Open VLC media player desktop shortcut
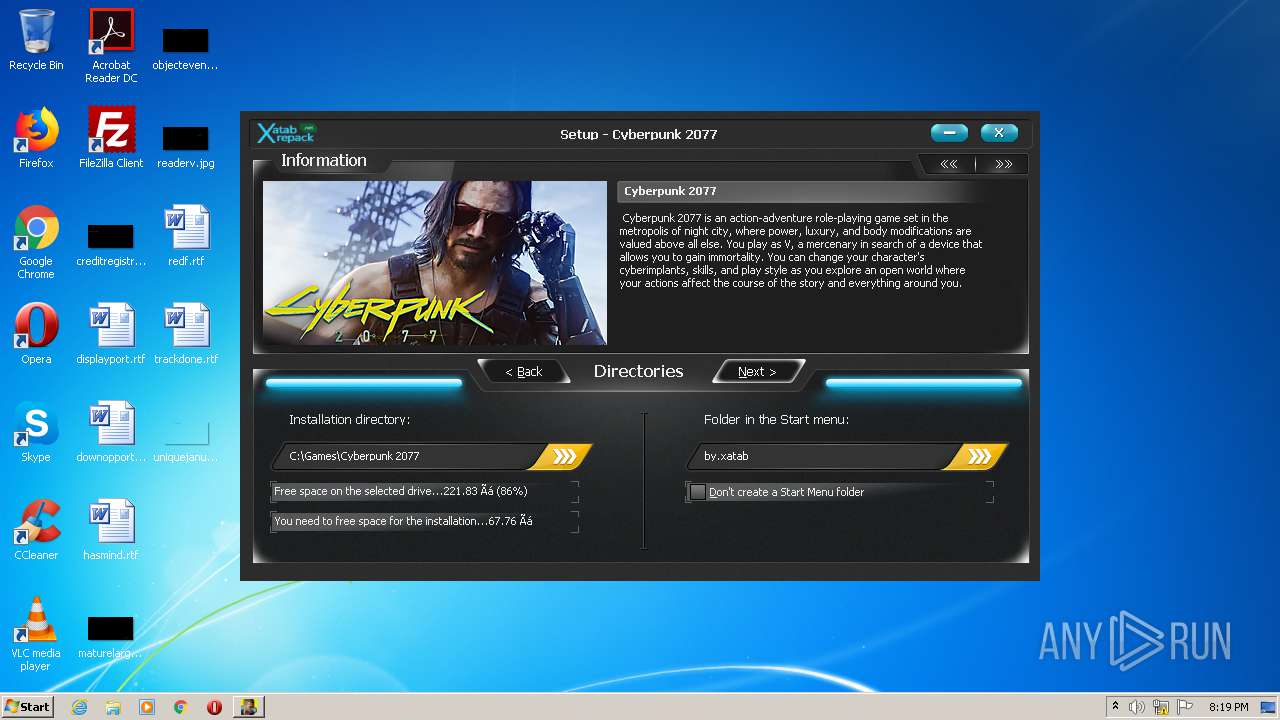This screenshot has width=1280, height=720. tap(36, 634)
